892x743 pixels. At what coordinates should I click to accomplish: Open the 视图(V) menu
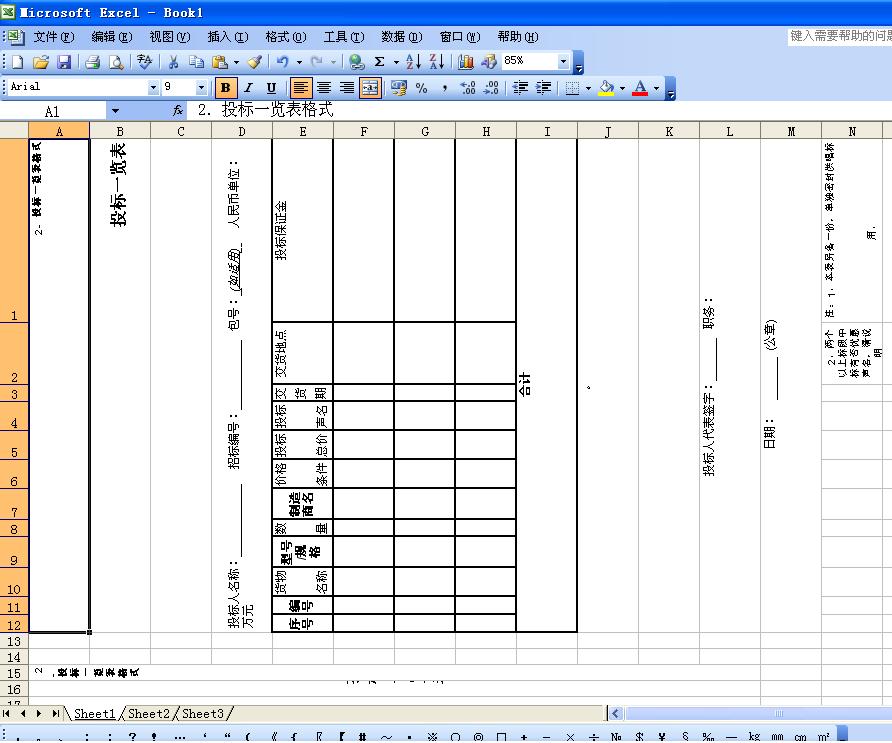click(x=170, y=37)
